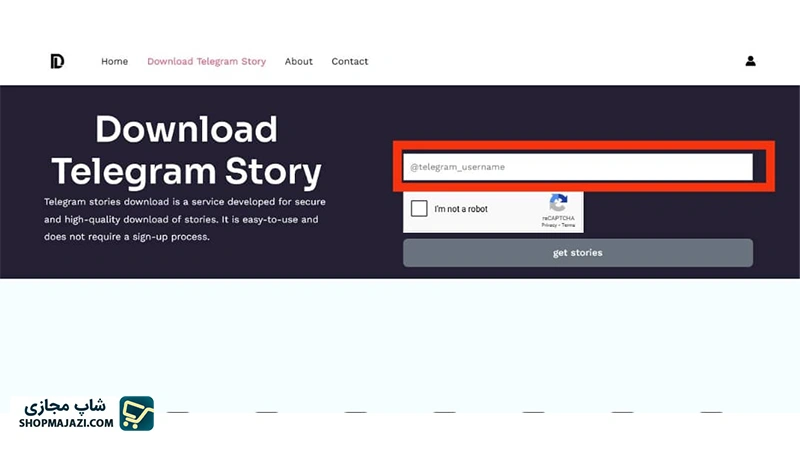Open the About page from navigation

(x=298, y=61)
